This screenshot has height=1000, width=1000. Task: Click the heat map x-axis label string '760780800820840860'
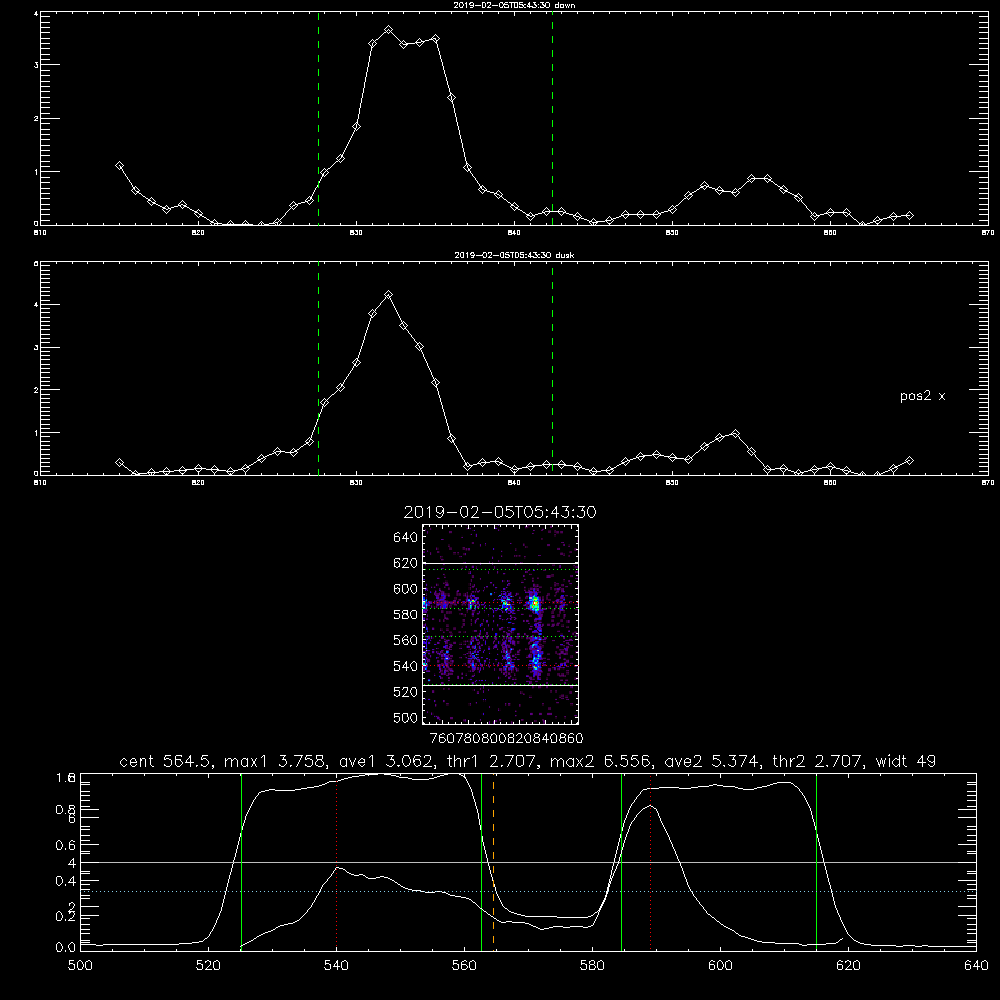tap(507, 738)
